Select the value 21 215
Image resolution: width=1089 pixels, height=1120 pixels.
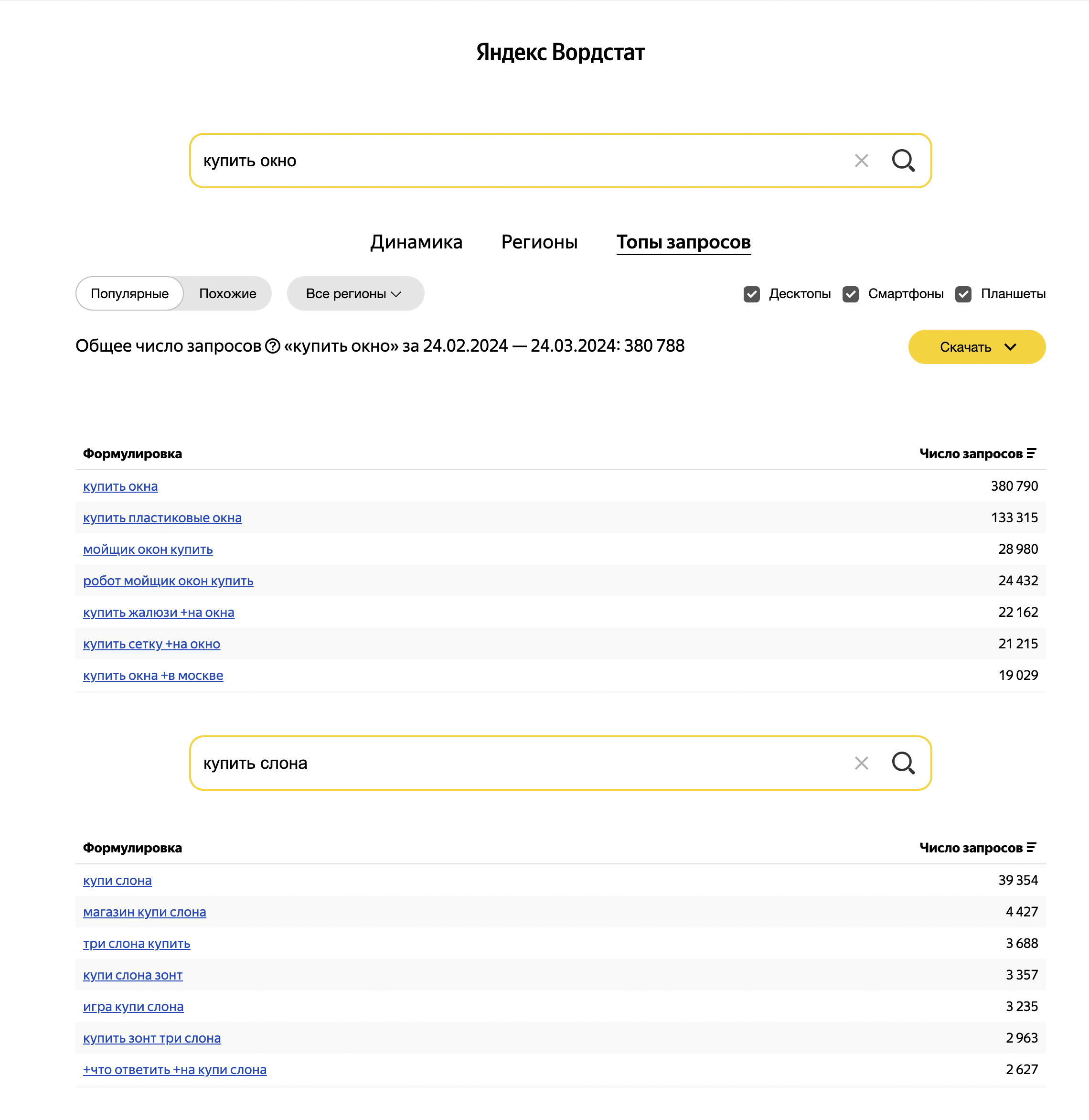pos(1018,643)
